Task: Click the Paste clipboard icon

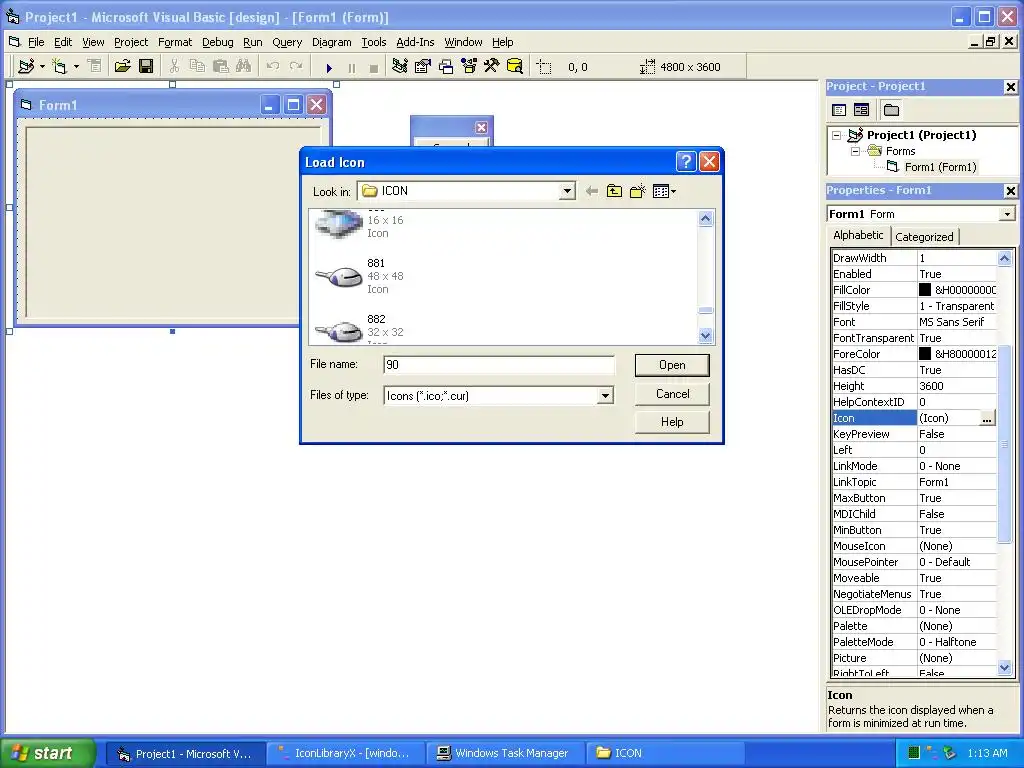Action: pos(221,67)
